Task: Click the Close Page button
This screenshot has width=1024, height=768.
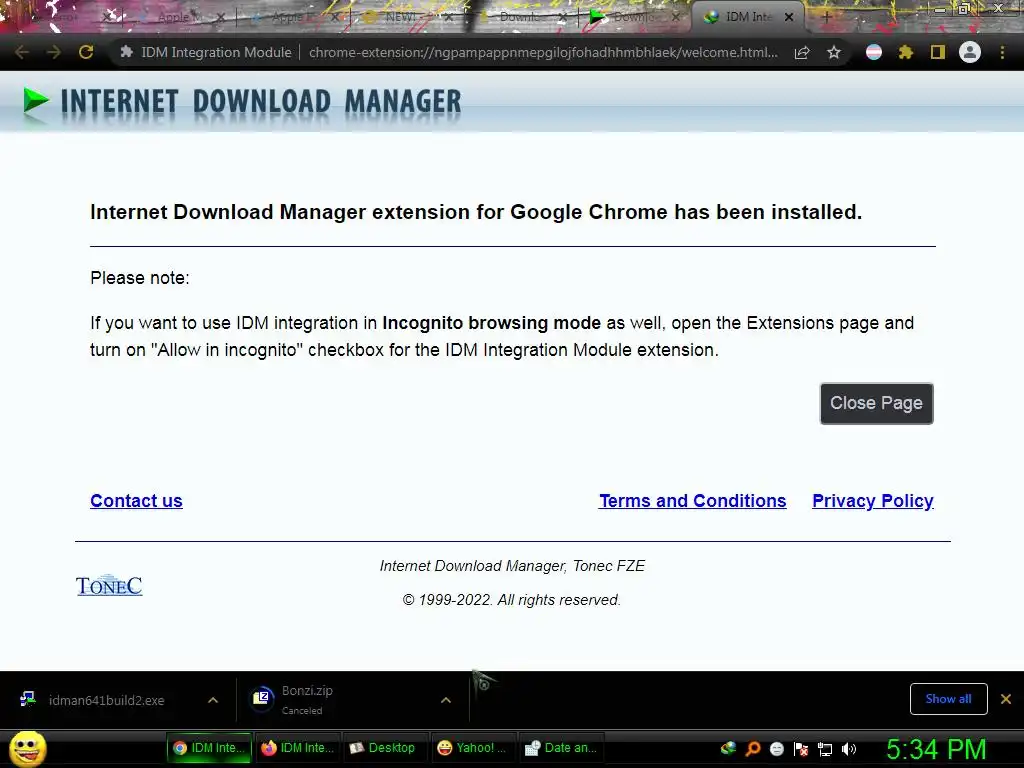Action: pyautogui.click(x=876, y=404)
